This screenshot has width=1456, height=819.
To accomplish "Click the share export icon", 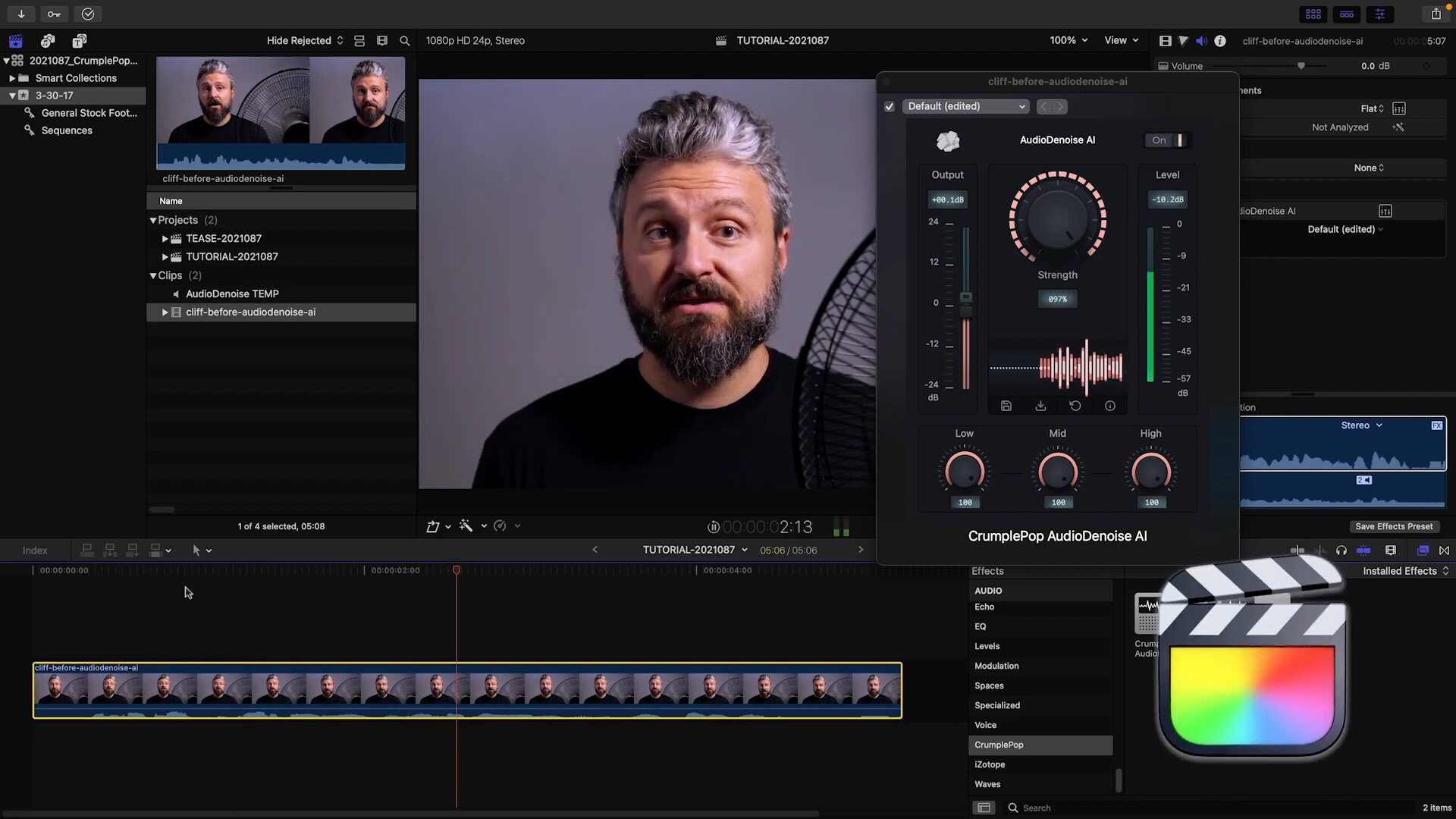I will pos(1436,14).
